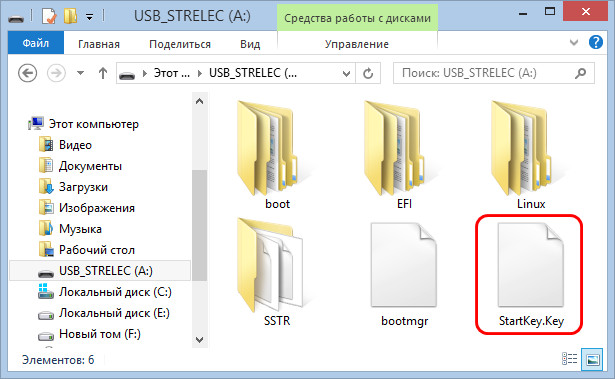
Task: Select the Linux folder icon
Action: pyautogui.click(x=522, y=148)
